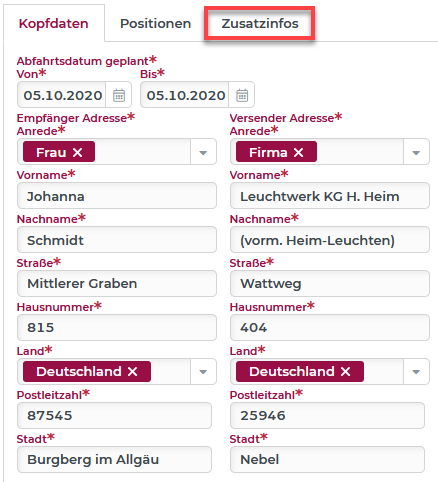This screenshot has height=482, width=438.
Task: Open the Bis date calendar picker
Action: pyautogui.click(x=242, y=95)
